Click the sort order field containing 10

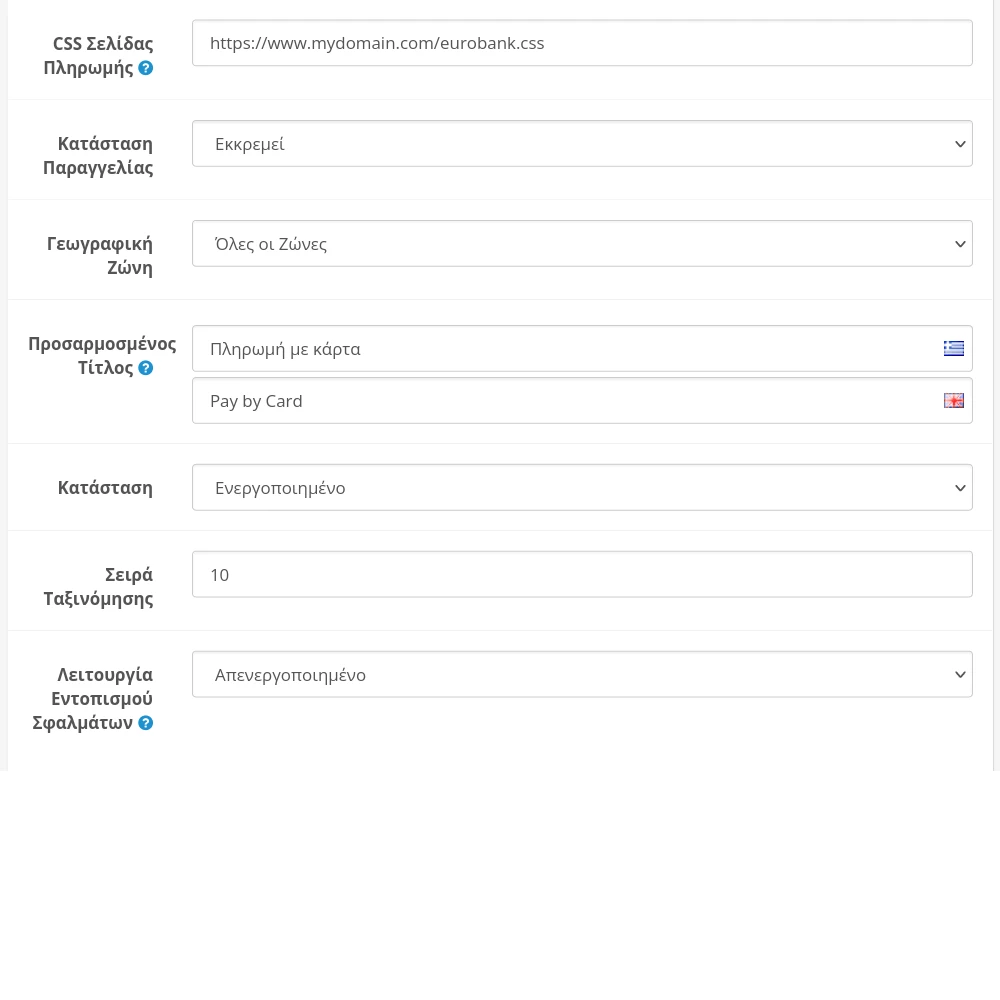[x=582, y=575]
